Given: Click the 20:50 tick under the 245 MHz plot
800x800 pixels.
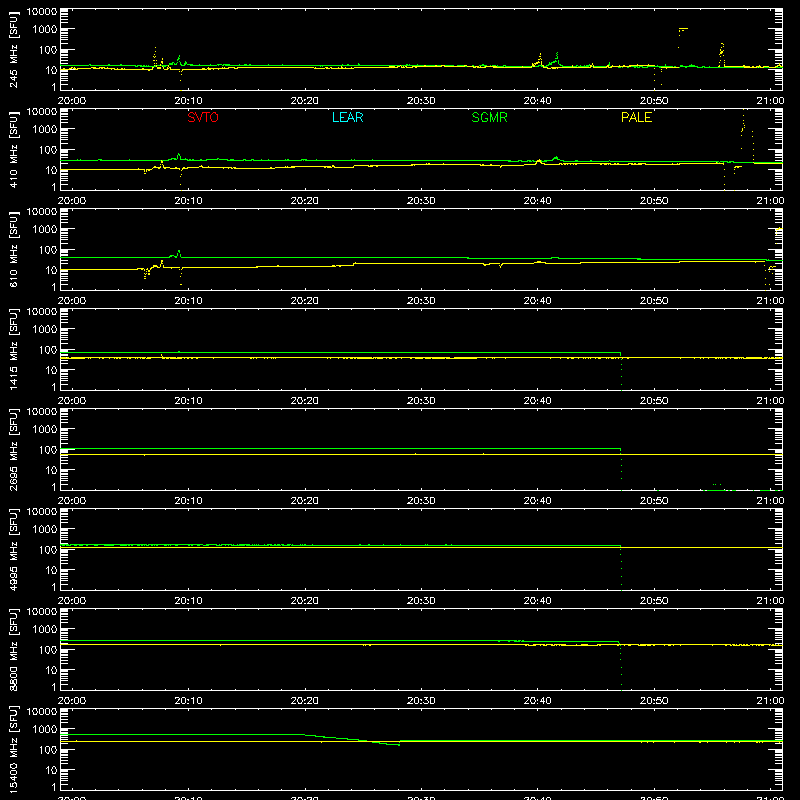Looking at the screenshot, I should (x=654, y=101).
